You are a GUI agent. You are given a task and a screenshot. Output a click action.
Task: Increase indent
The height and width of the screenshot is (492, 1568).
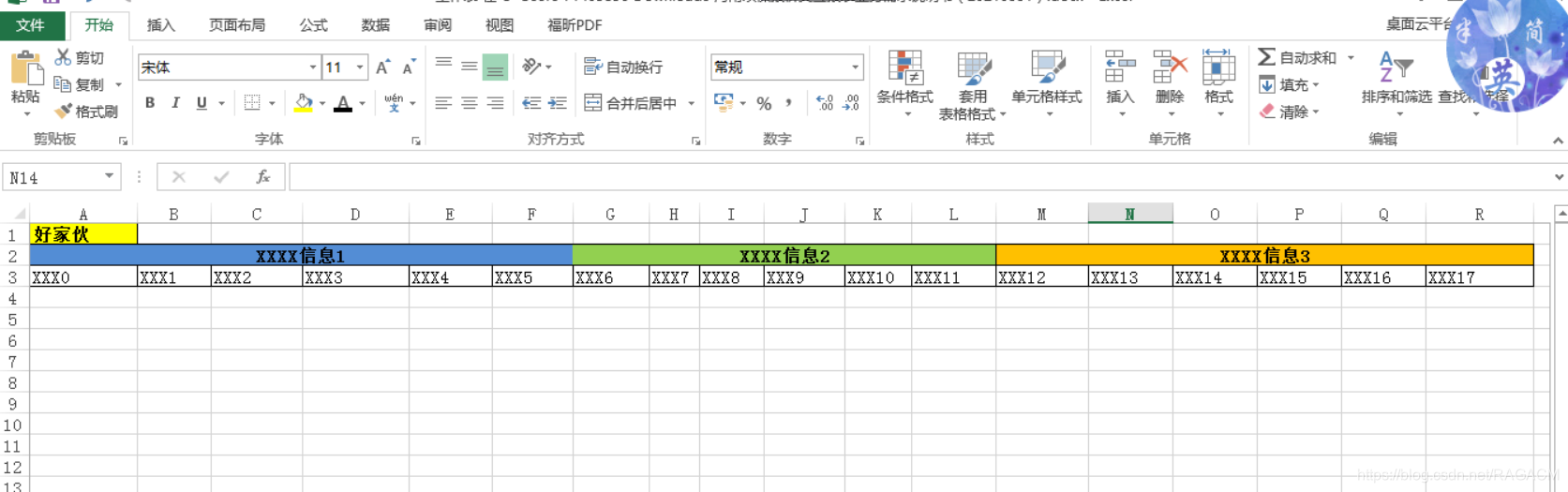[558, 103]
